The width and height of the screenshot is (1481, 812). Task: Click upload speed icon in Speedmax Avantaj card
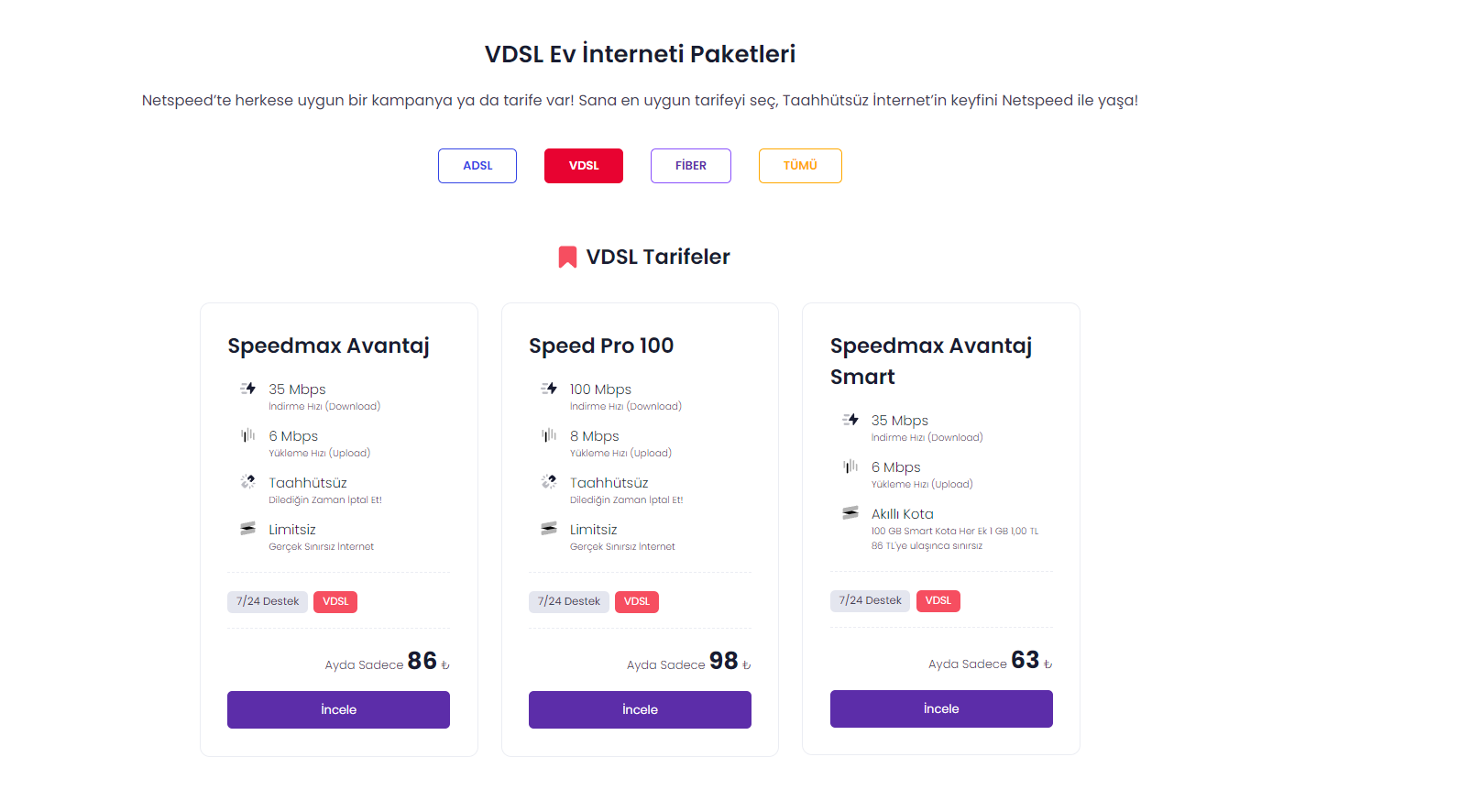pyautogui.click(x=247, y=435)
